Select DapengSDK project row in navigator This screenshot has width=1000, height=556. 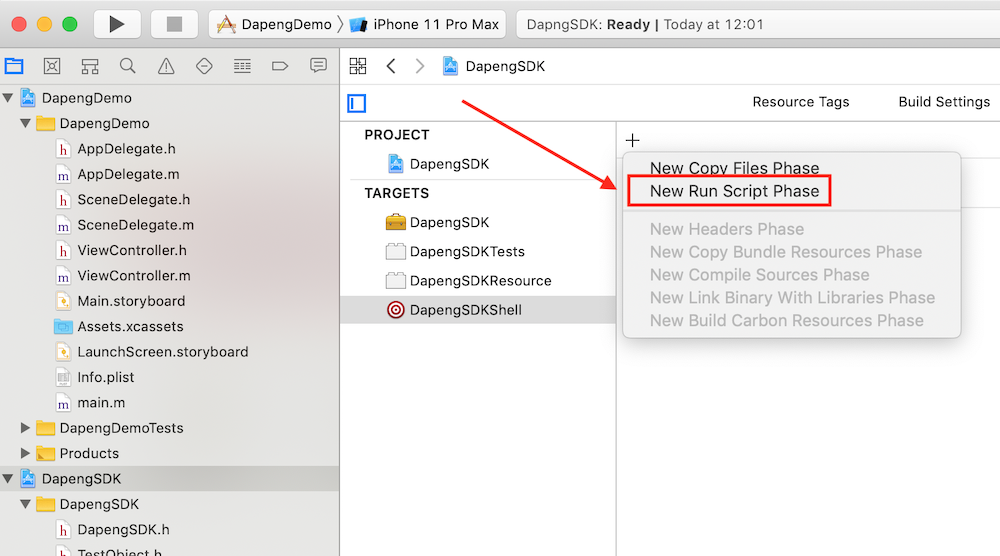coord(169,479)
